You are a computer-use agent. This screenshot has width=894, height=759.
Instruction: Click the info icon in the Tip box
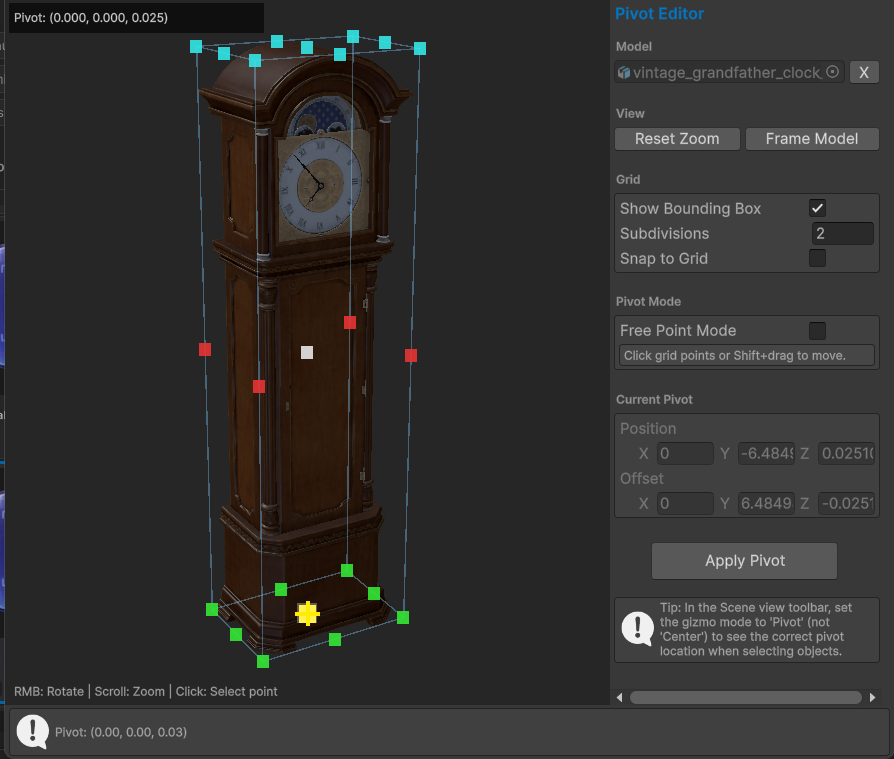(x=637, y=629)
